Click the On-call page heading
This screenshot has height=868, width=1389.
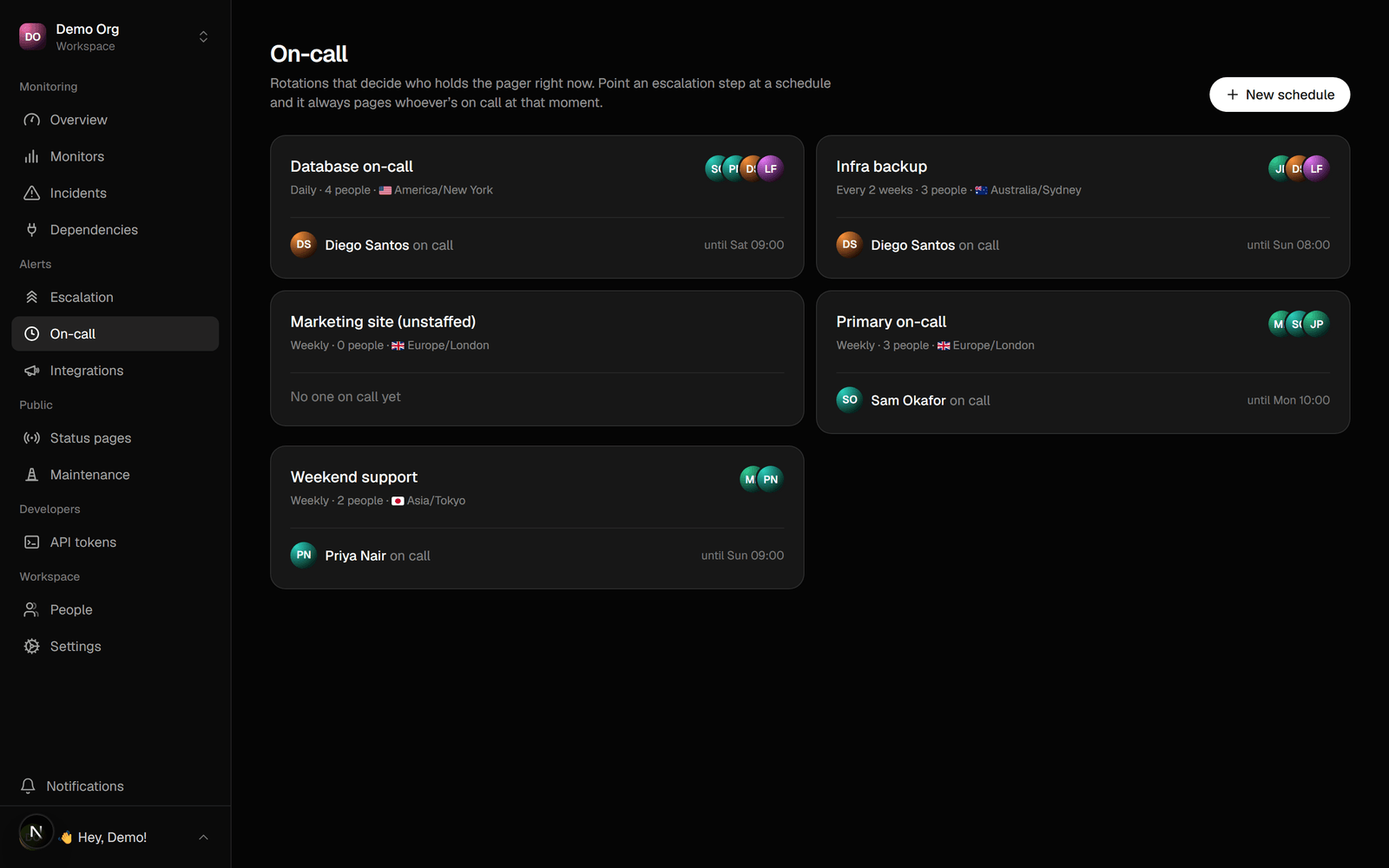(x=309, y=54)
